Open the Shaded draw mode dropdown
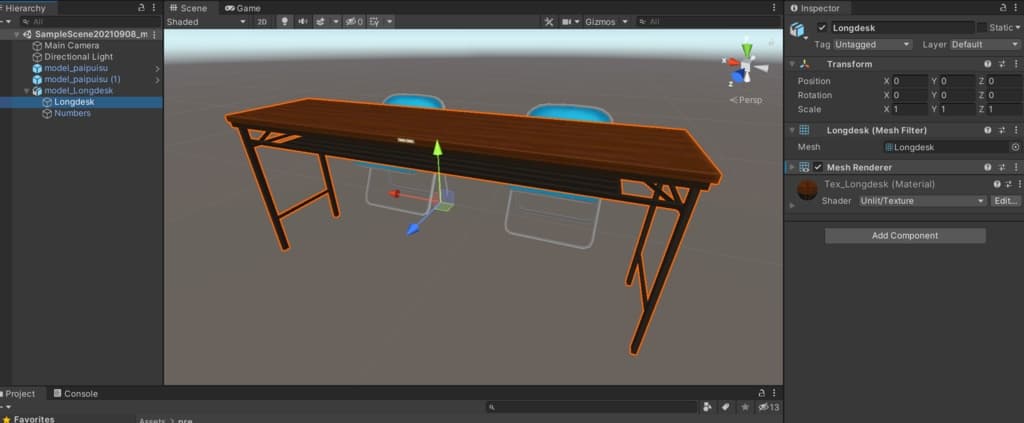Screen dimensions: 1024x423 (x=207, y=22)
